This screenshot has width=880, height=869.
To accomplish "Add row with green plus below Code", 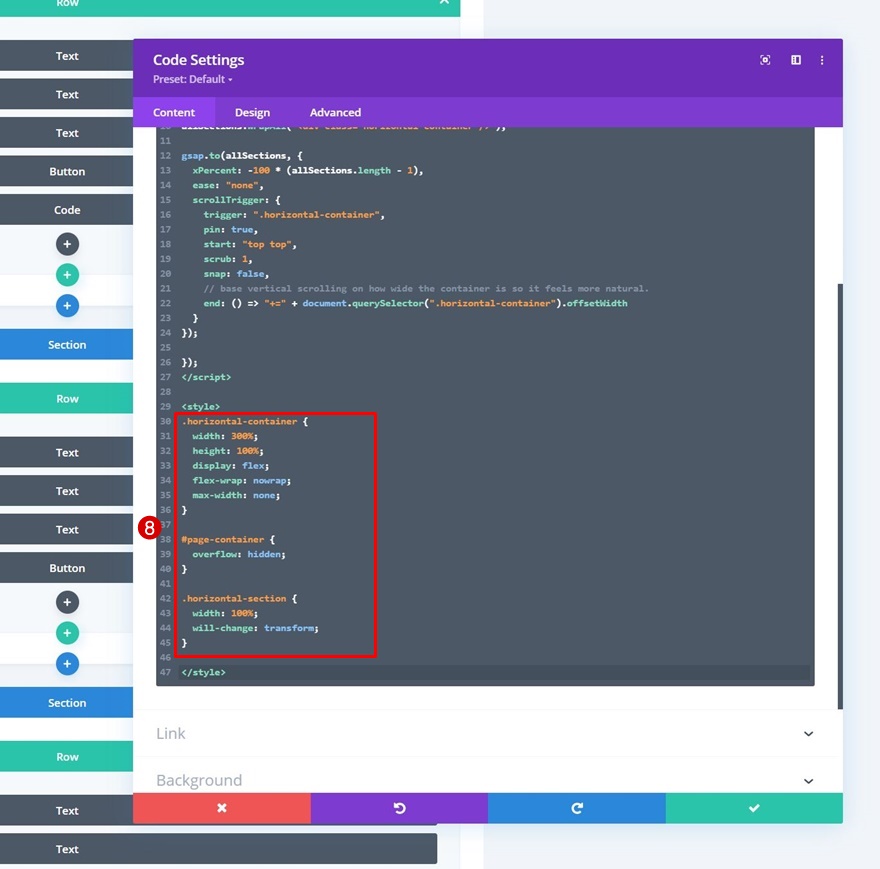I will pos(67,275).
